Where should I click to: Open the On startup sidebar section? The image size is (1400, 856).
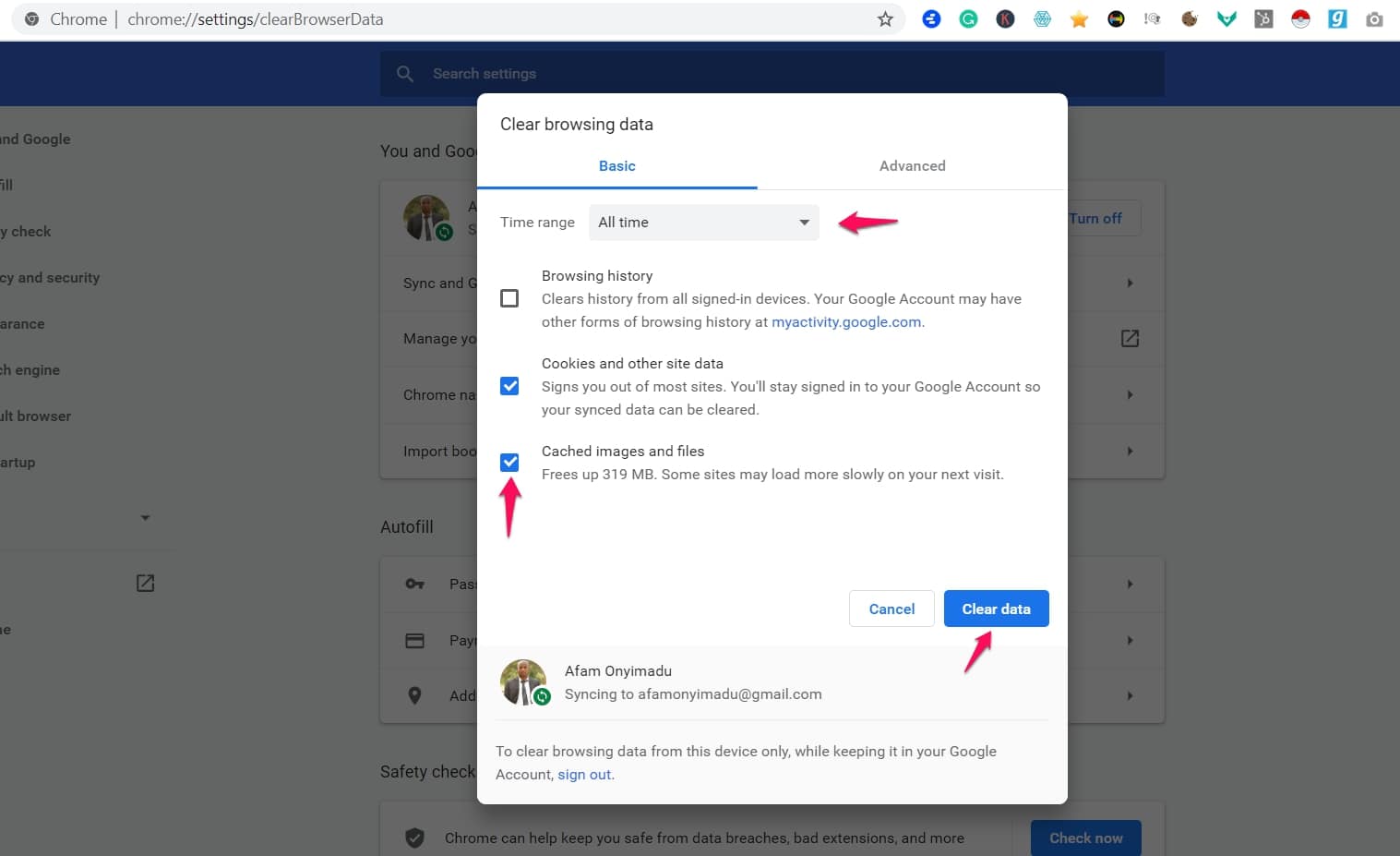18,463
